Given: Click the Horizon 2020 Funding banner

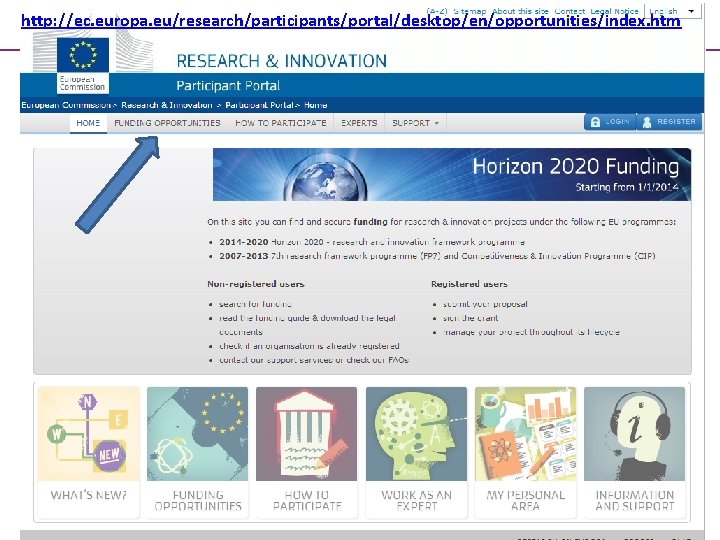Looking at the screenshot, I should click(452, 174).
